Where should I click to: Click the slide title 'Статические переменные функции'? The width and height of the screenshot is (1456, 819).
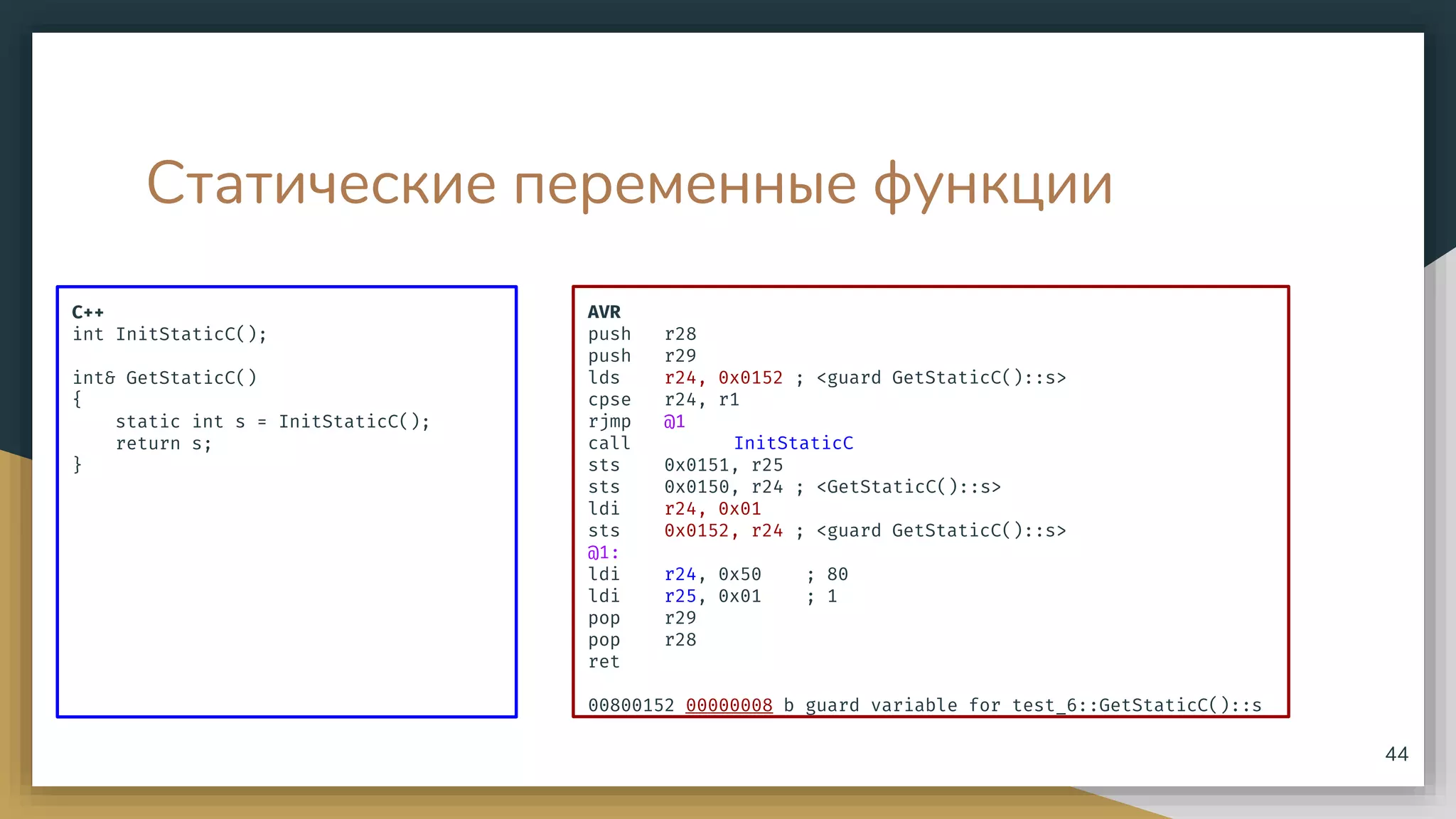(x=629, y=184)
